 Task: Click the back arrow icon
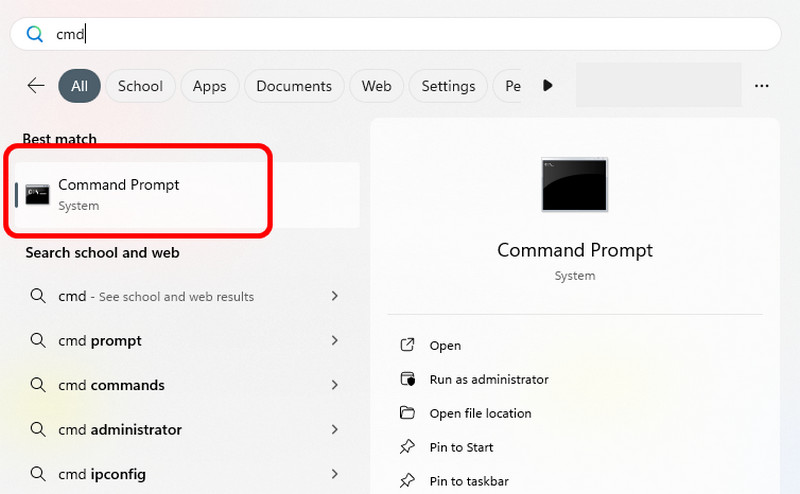pyautogui.click(x=36, y=86)
